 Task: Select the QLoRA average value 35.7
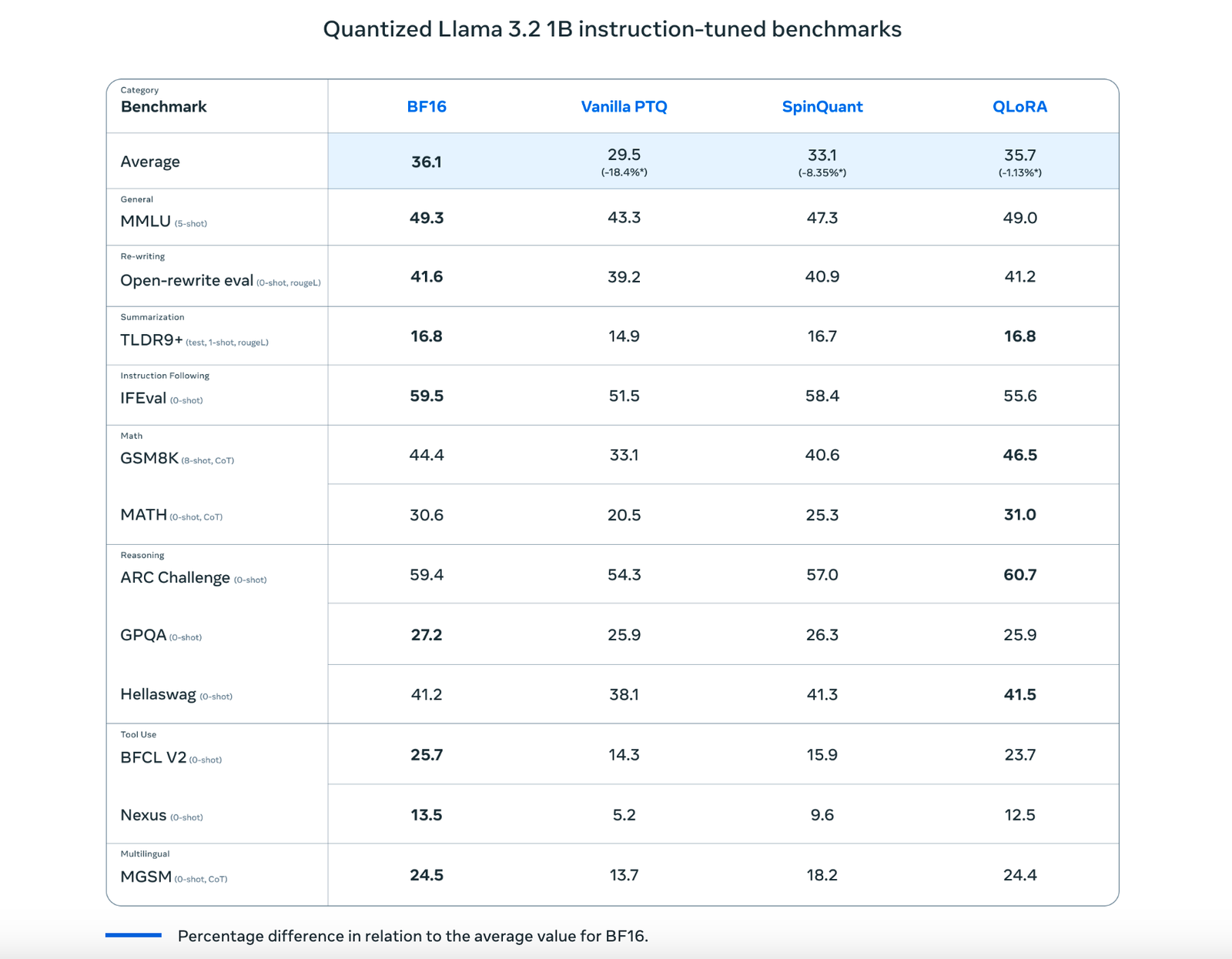tap(1019, 155)
